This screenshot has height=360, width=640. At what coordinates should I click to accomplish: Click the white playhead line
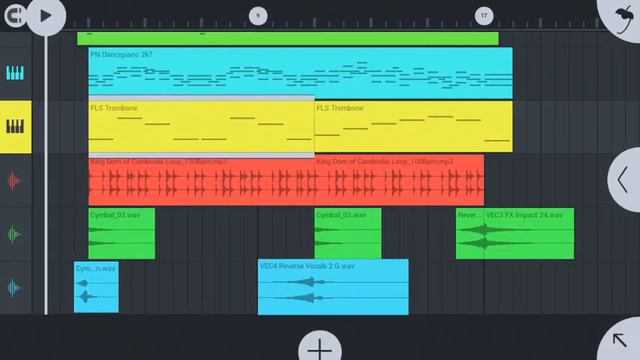coord(46,176)
